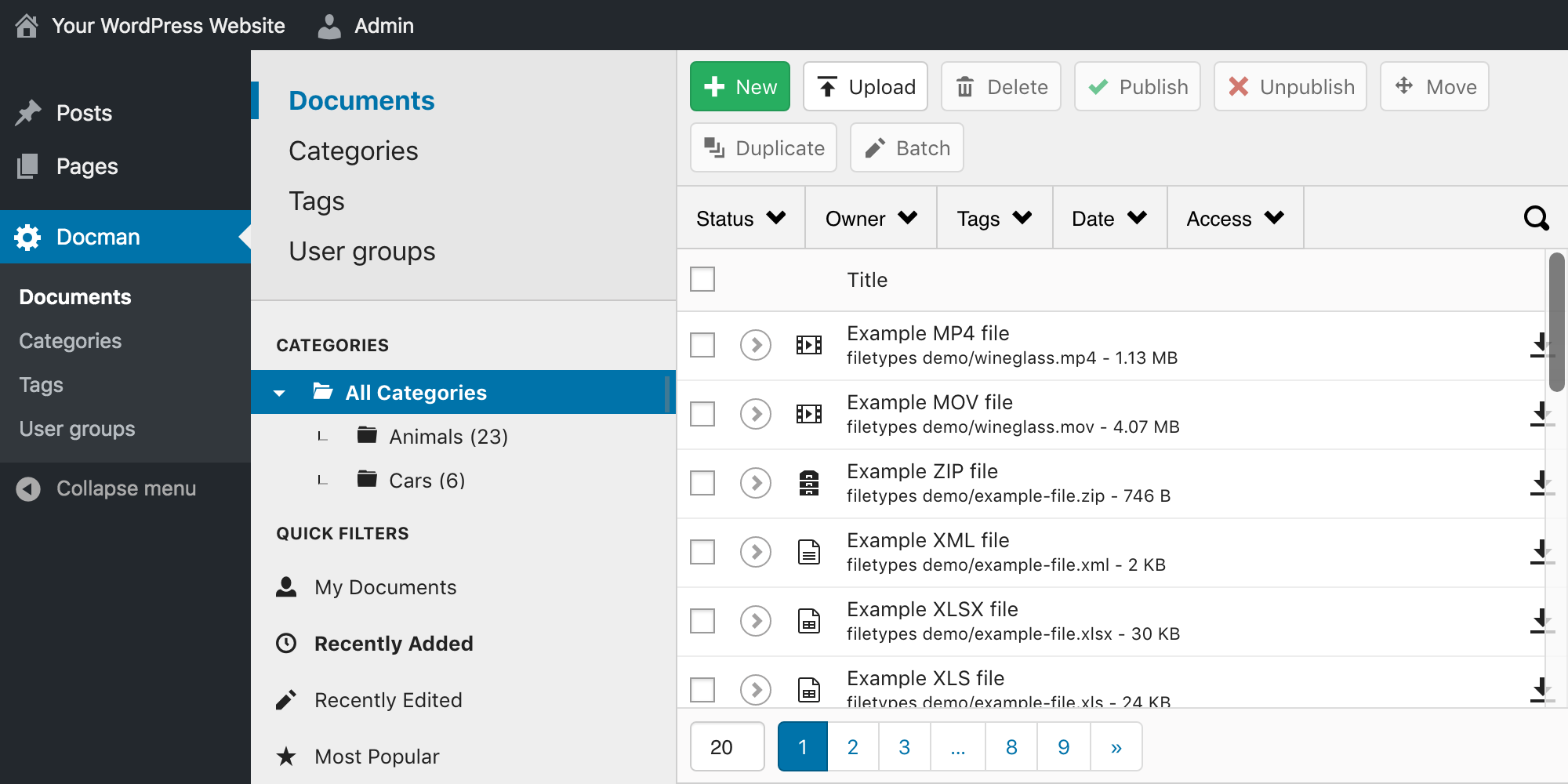Image resolution: width=1568 pixels, height=784 pixels.
Task: Click the Recently Added clock icon
Action: click(286, 644)
